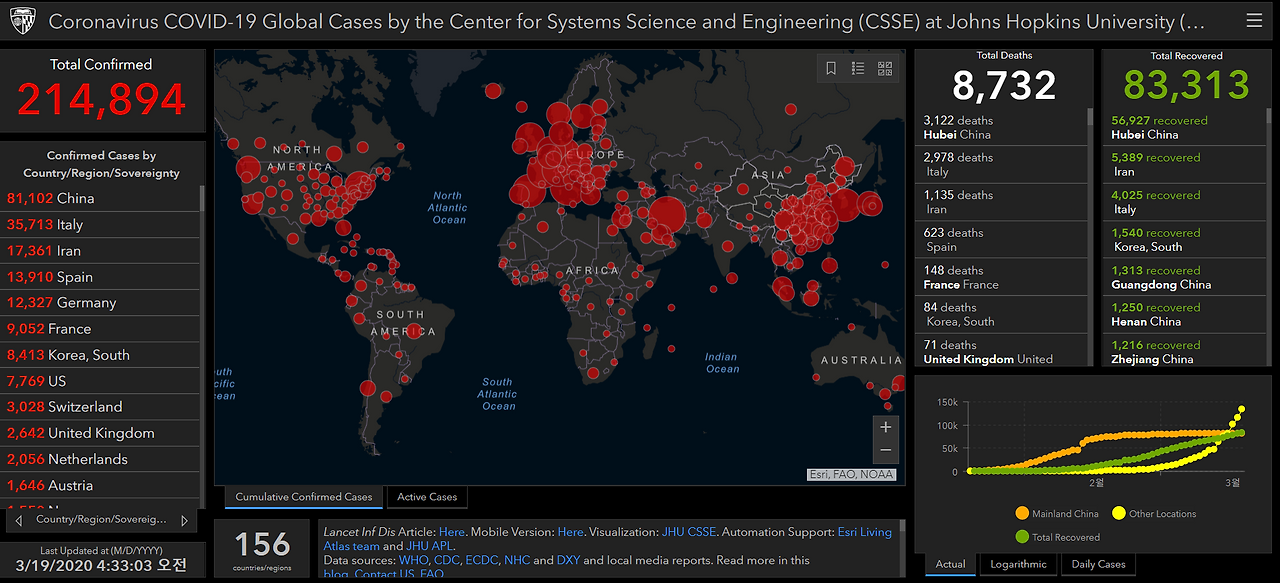The width and height of the screenshot is (1280, 583).
Task: Open the basemap gallery grid icon
Action: tap(885, 68)
